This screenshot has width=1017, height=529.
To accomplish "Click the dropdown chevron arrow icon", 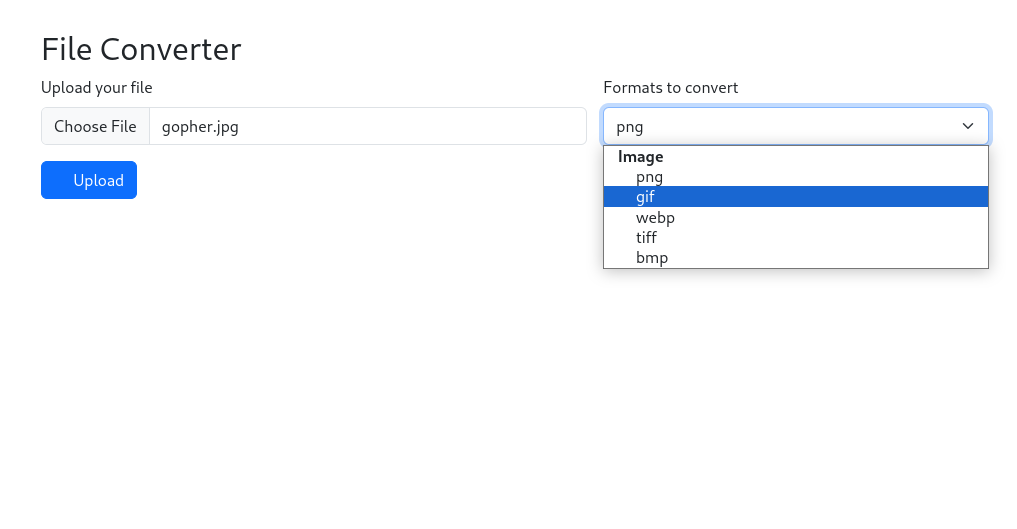I will (967, 126).
